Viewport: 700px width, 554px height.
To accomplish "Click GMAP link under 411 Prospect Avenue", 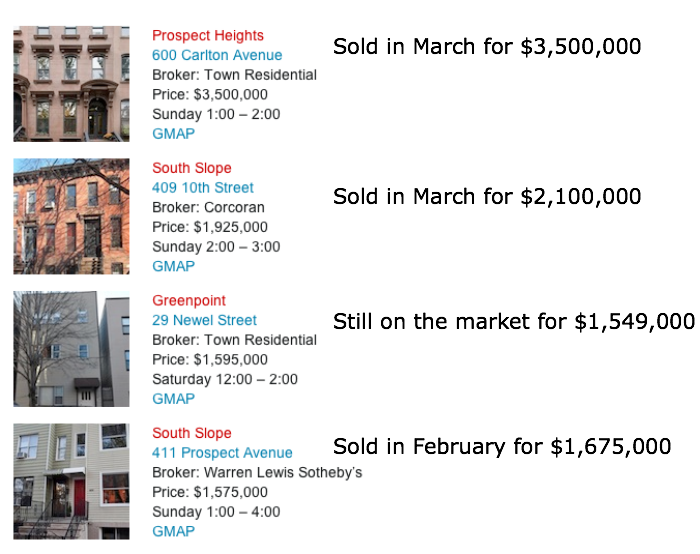I will click(x=173, y=531).
